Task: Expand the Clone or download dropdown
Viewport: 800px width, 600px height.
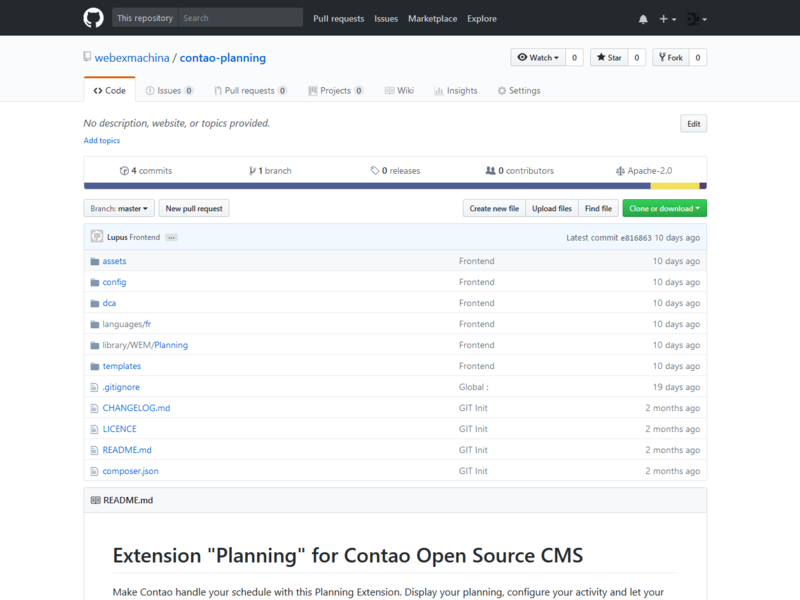Action: 664,208
